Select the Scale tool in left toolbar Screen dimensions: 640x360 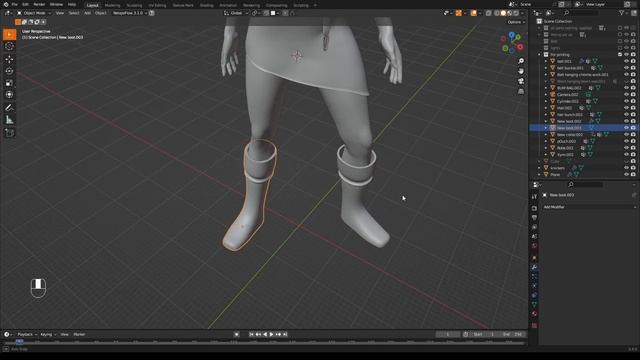[9, 83]
